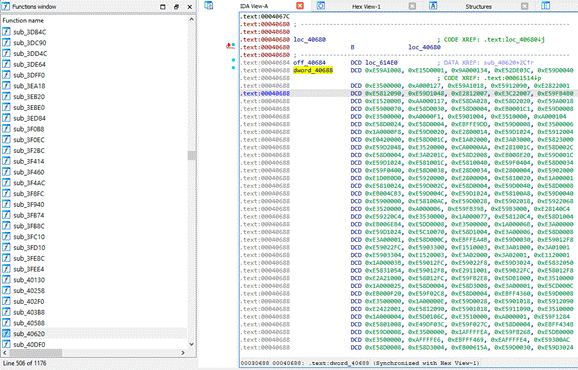Close the IDA View-A tab

click(x=300, y=6)
